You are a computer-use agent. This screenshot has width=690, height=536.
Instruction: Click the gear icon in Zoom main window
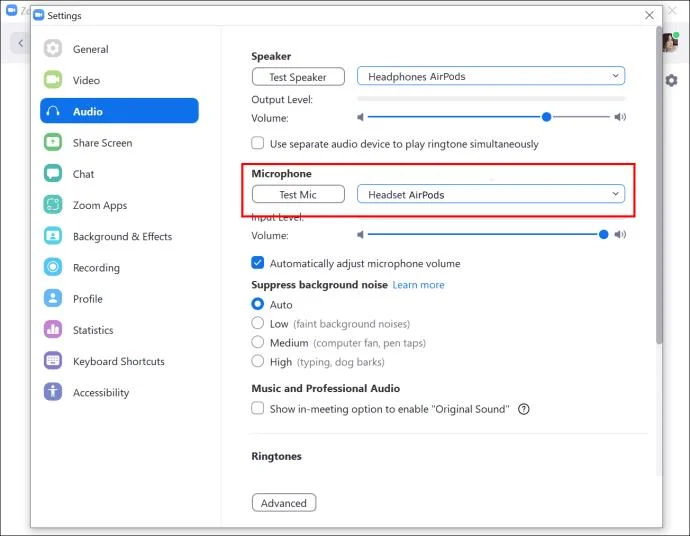(x=671, y=81)
